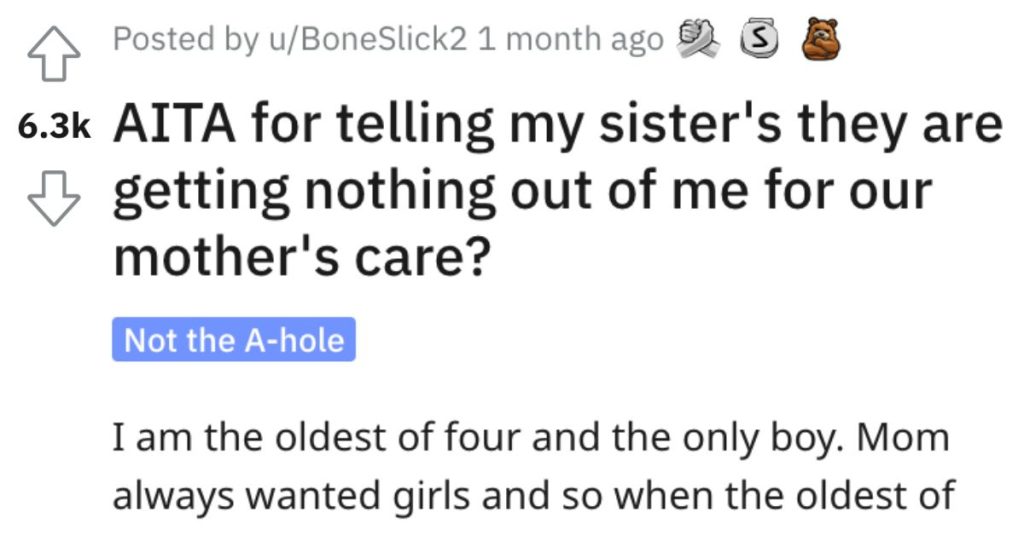Click the word "AITA" in the title
1024x535 pixels.
pos(174,125)
